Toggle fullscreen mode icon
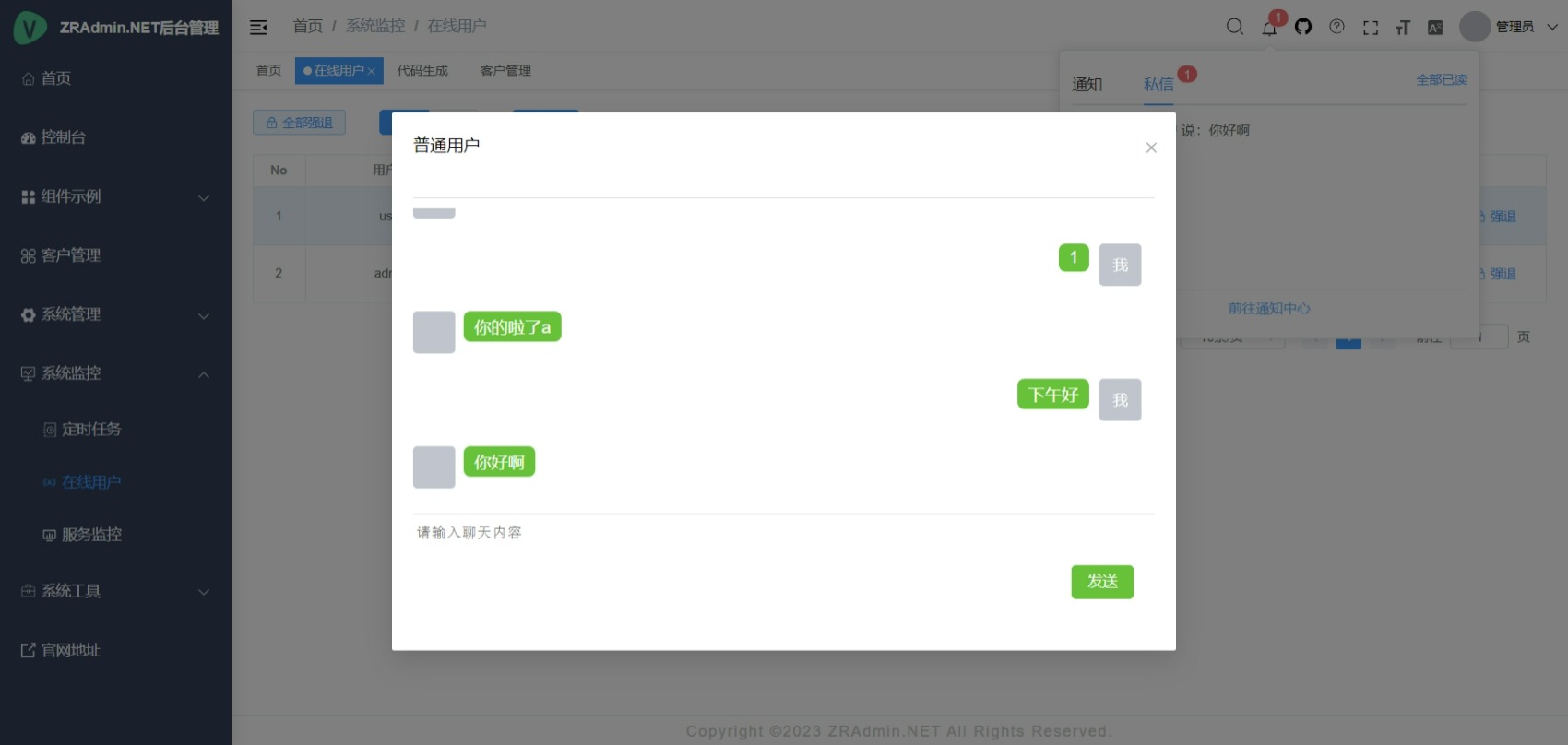 click(1370, 28)
